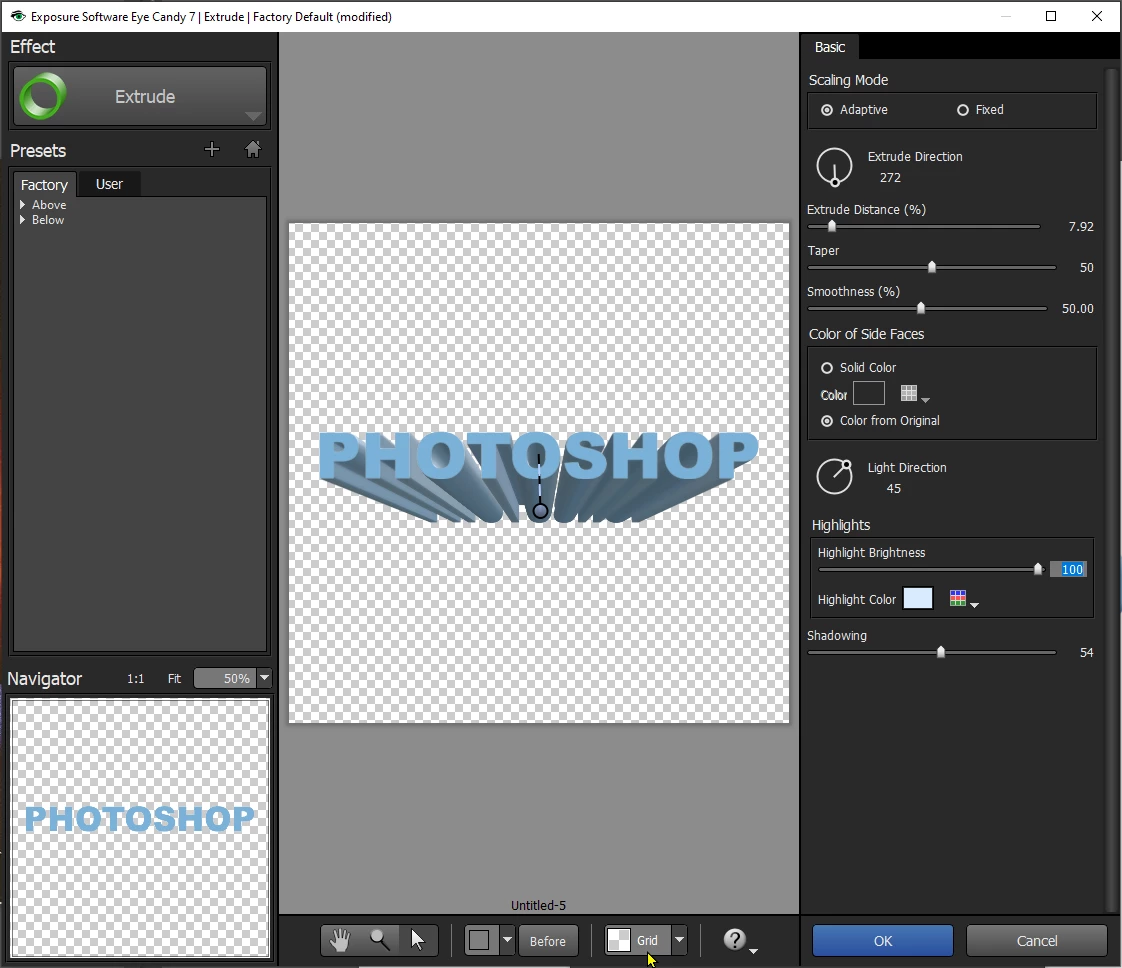Click the Grid background button
The width and height of the screenshot is (1122, 968).
638,940
